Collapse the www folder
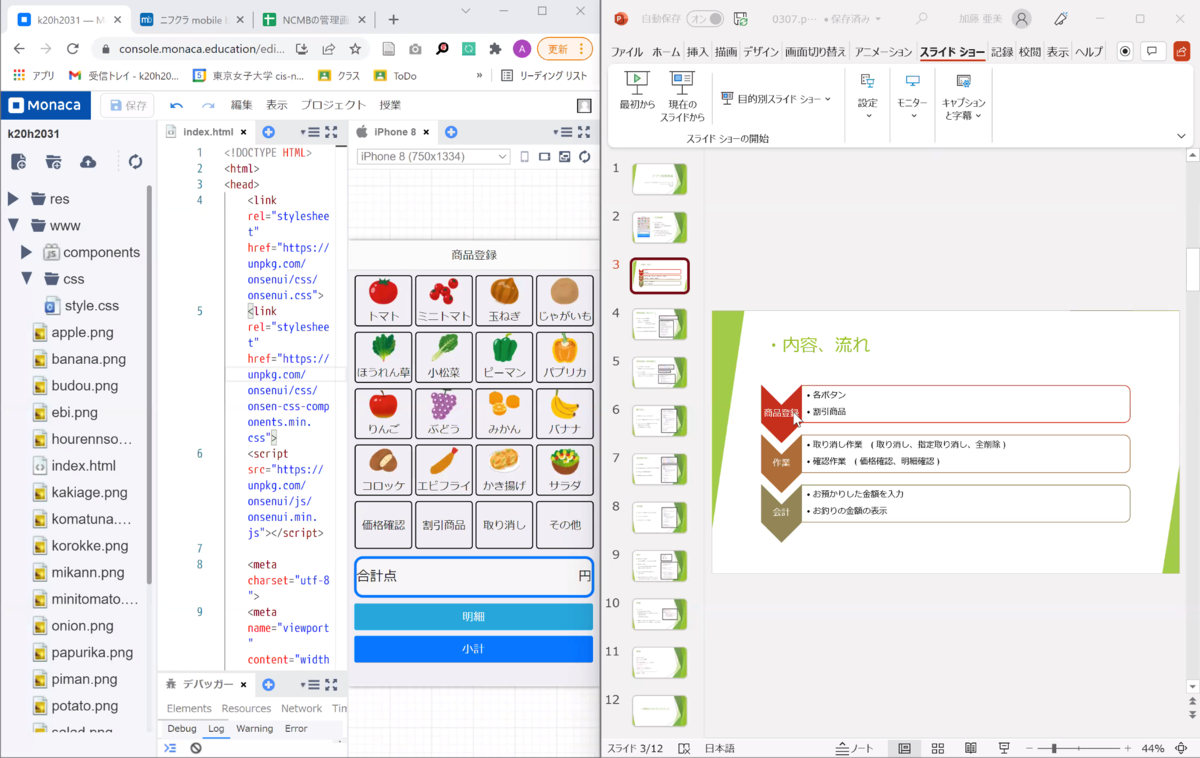The width and height of the screenshot is (1200, 758). [13, 225]
